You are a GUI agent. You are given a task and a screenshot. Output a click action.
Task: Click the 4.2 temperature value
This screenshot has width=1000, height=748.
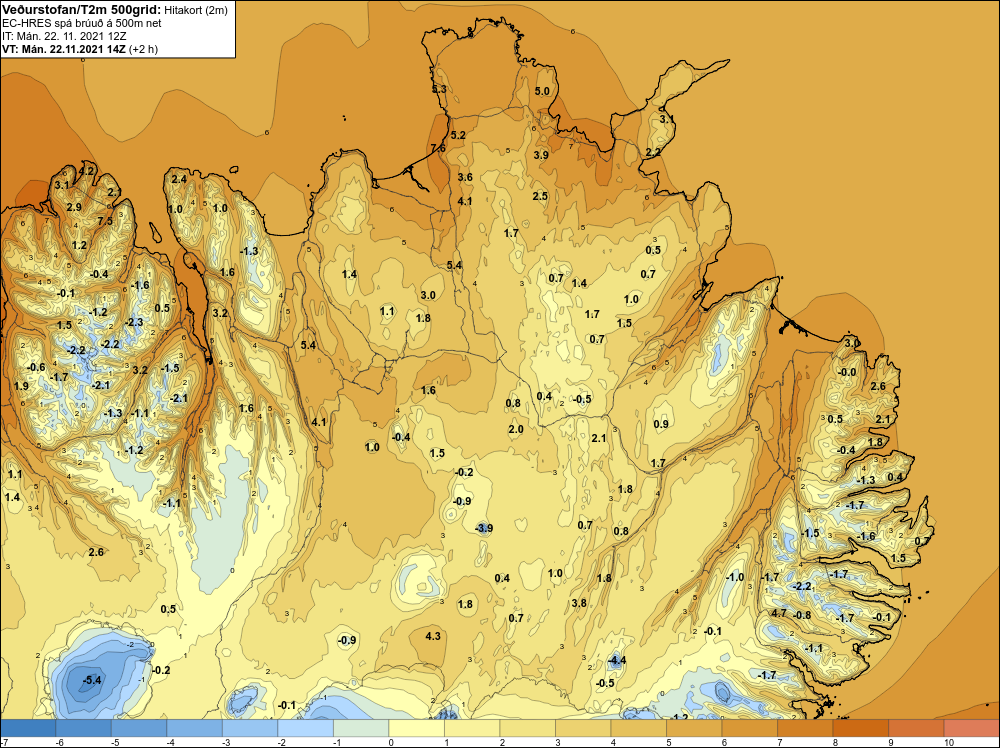87,171
